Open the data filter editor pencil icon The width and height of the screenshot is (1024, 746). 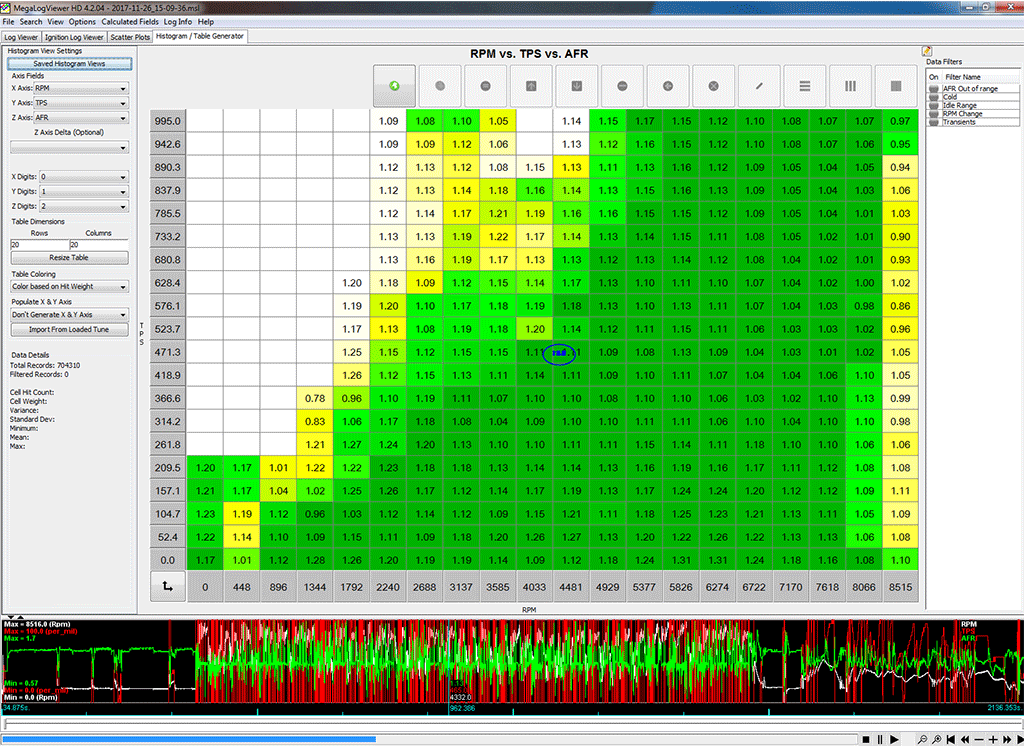coord(927,51)
